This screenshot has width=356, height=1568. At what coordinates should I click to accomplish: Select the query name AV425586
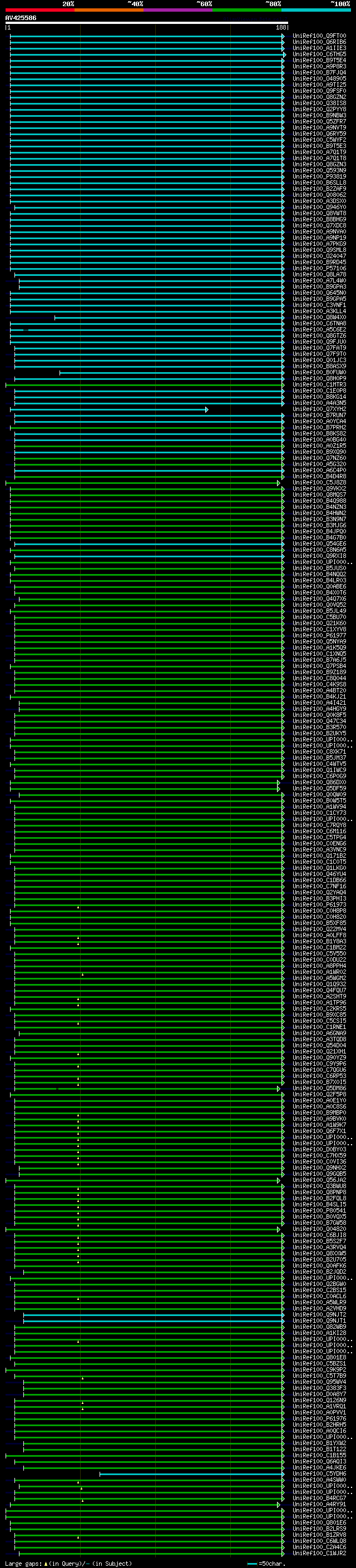click(21, 18)
